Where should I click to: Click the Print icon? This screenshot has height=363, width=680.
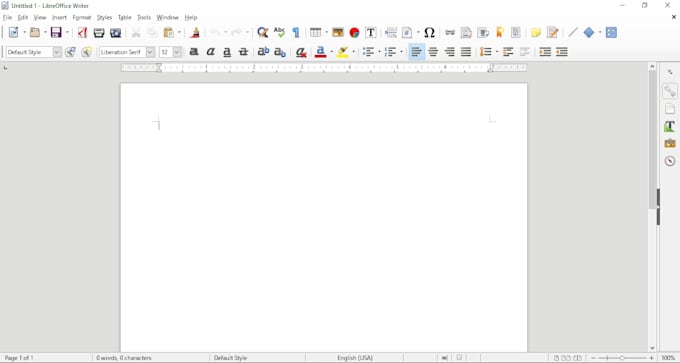[99, 33]
